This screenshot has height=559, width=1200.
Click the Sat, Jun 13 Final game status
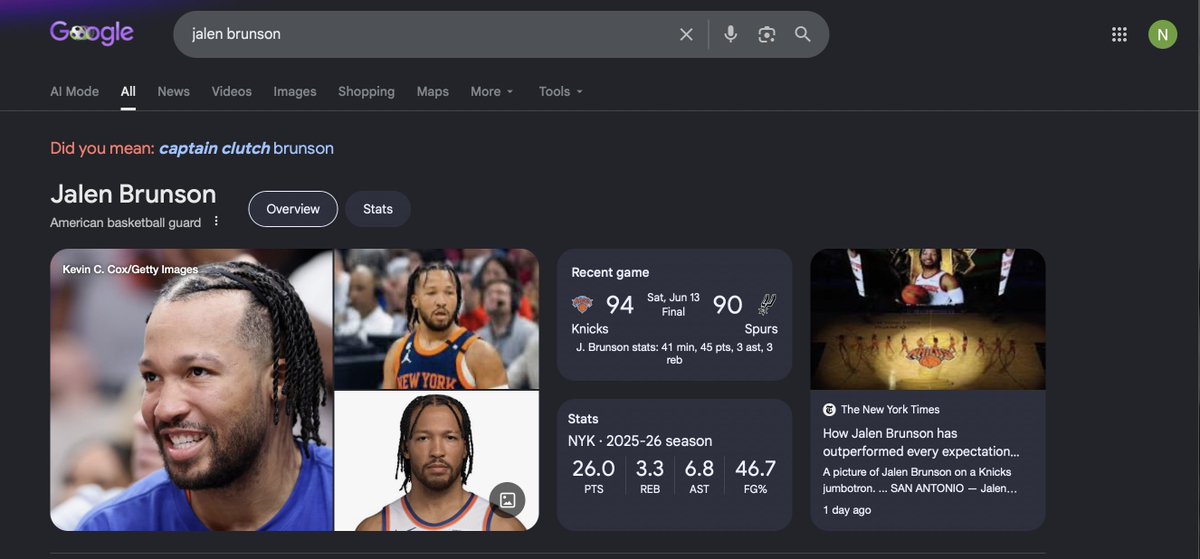(x=673, y=305)
